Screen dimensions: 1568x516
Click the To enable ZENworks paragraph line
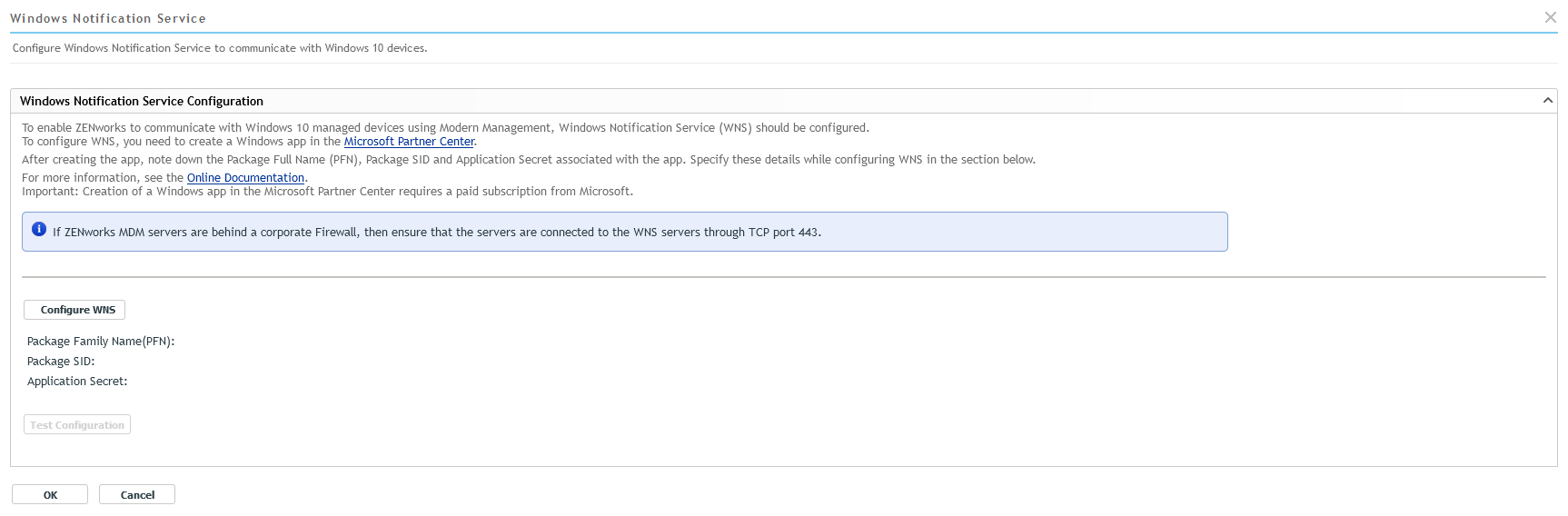[445, 128]
